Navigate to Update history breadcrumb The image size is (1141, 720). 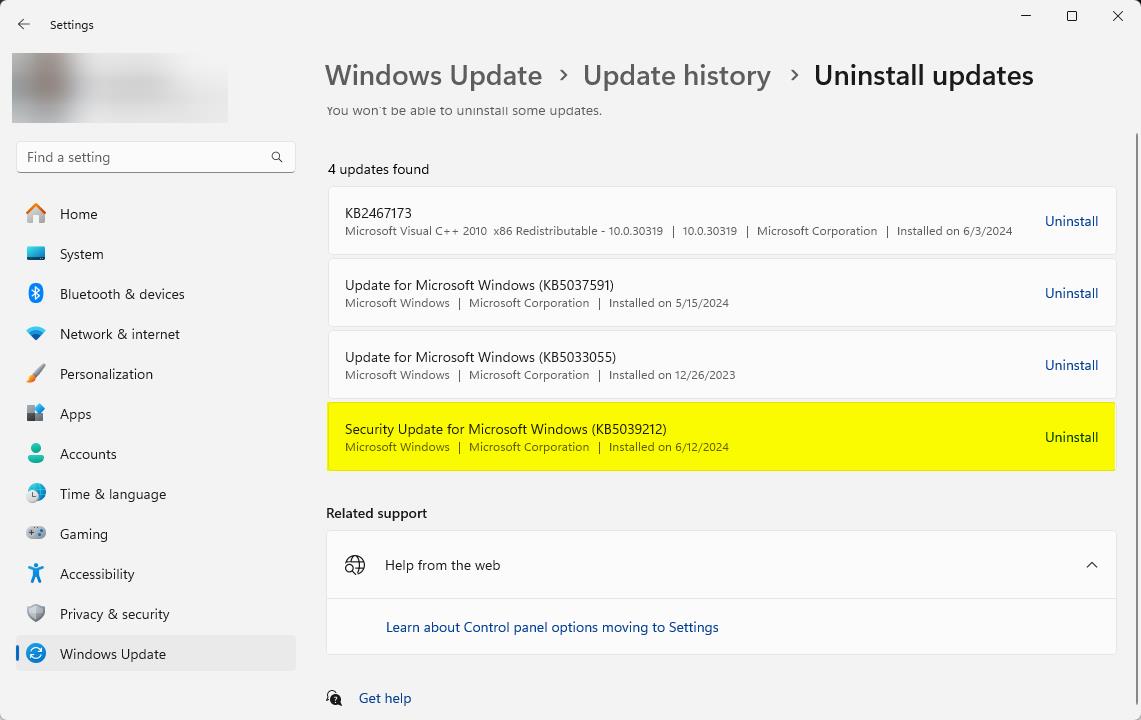676,76
